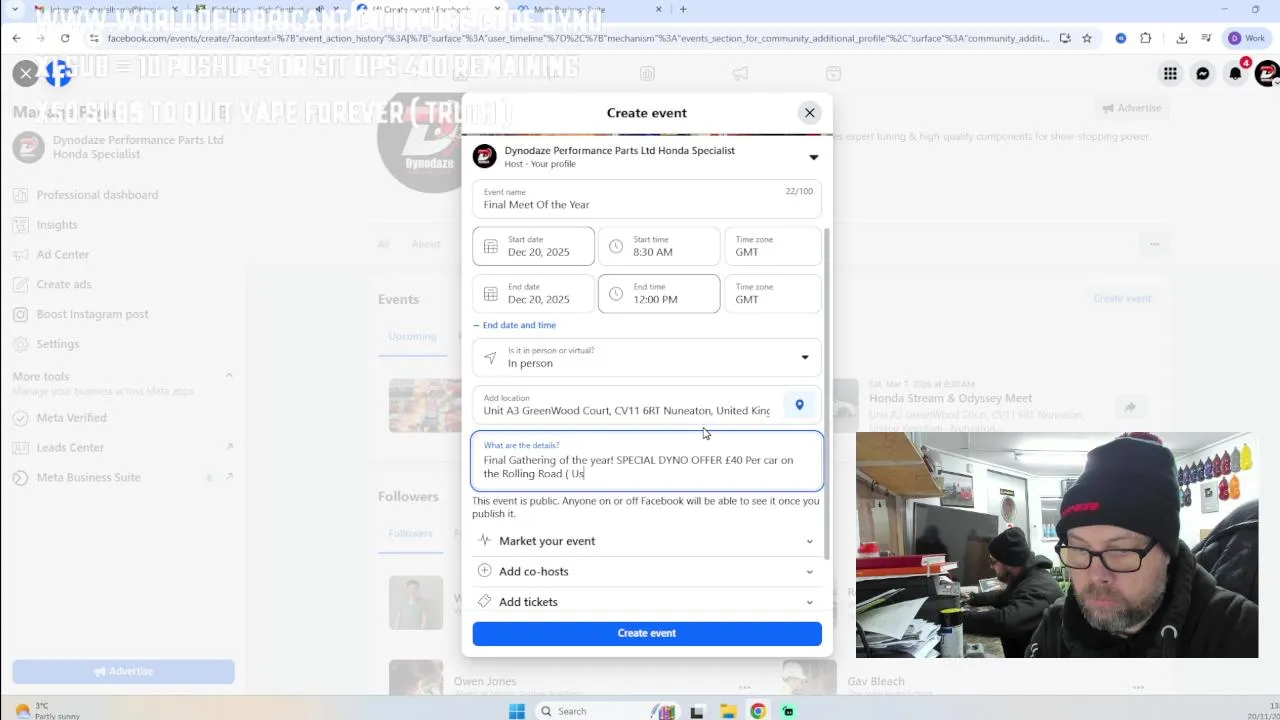Open Leads Center link
The image size is (1280, 720).
point(122,447)
